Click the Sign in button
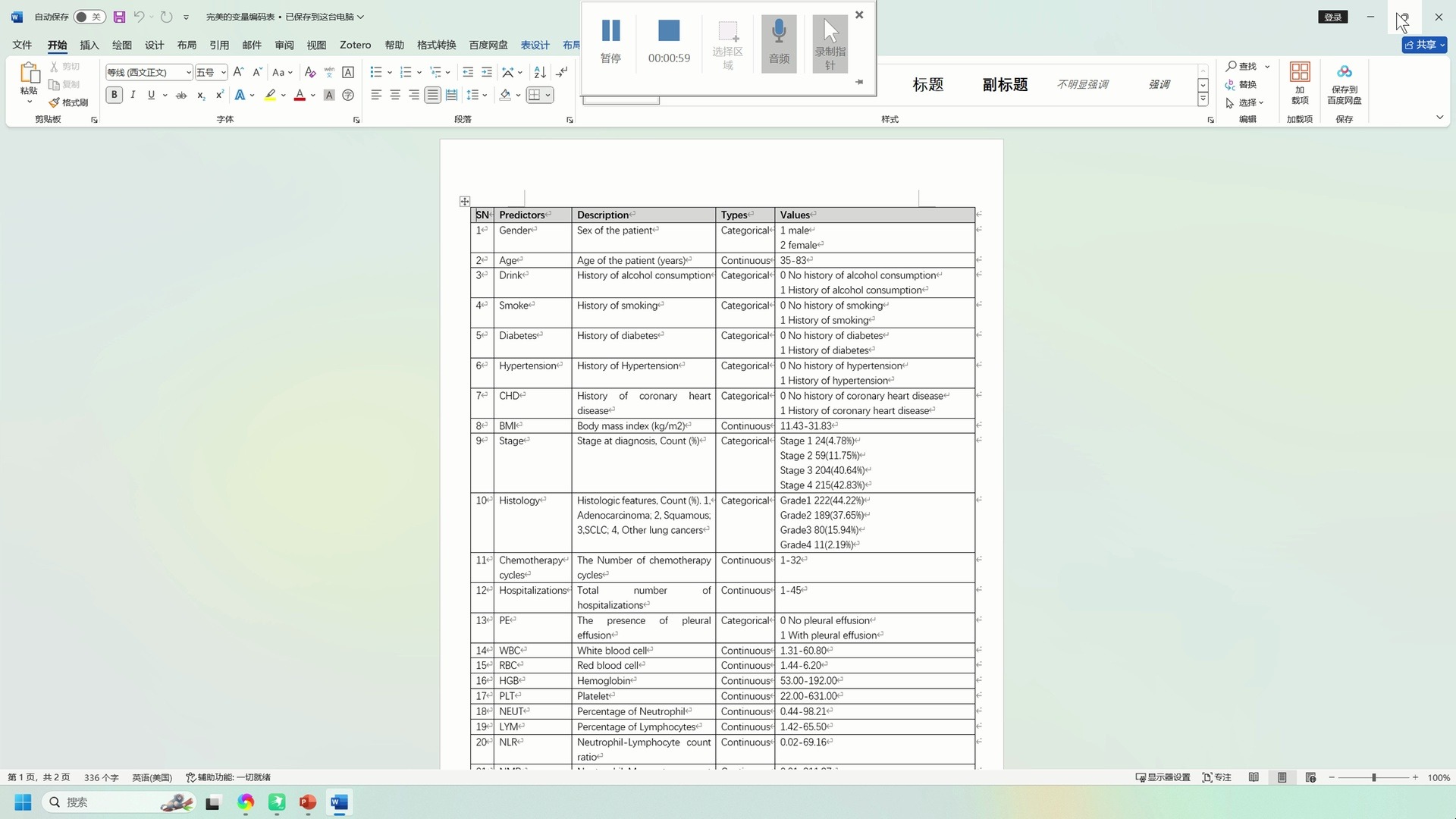Viewport: 1456px width, 819px height. tap(1333, 17)
